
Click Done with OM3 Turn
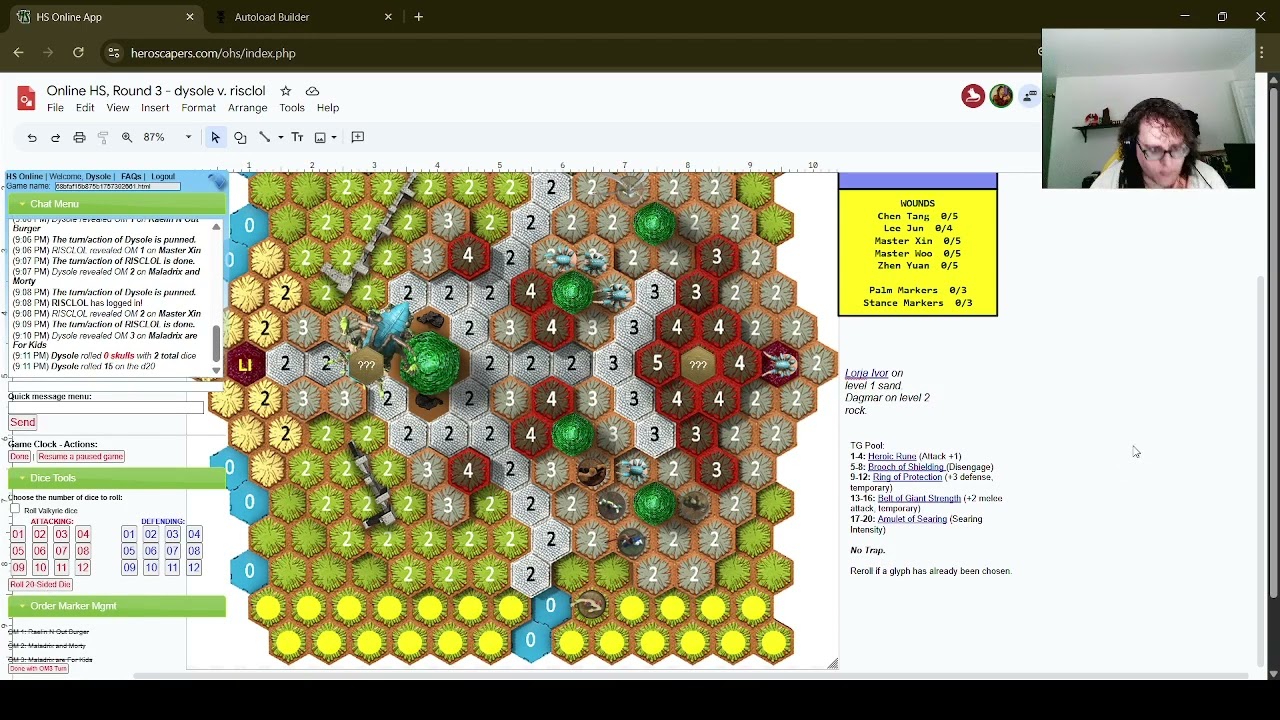click(x=38, y=668)
